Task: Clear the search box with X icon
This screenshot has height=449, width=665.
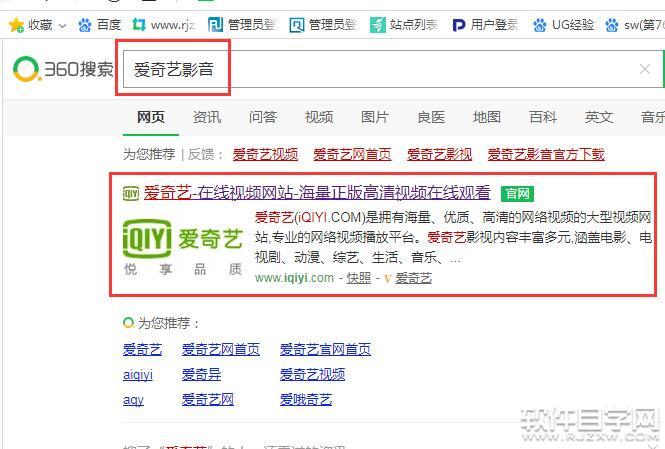Action: (645, 69)
